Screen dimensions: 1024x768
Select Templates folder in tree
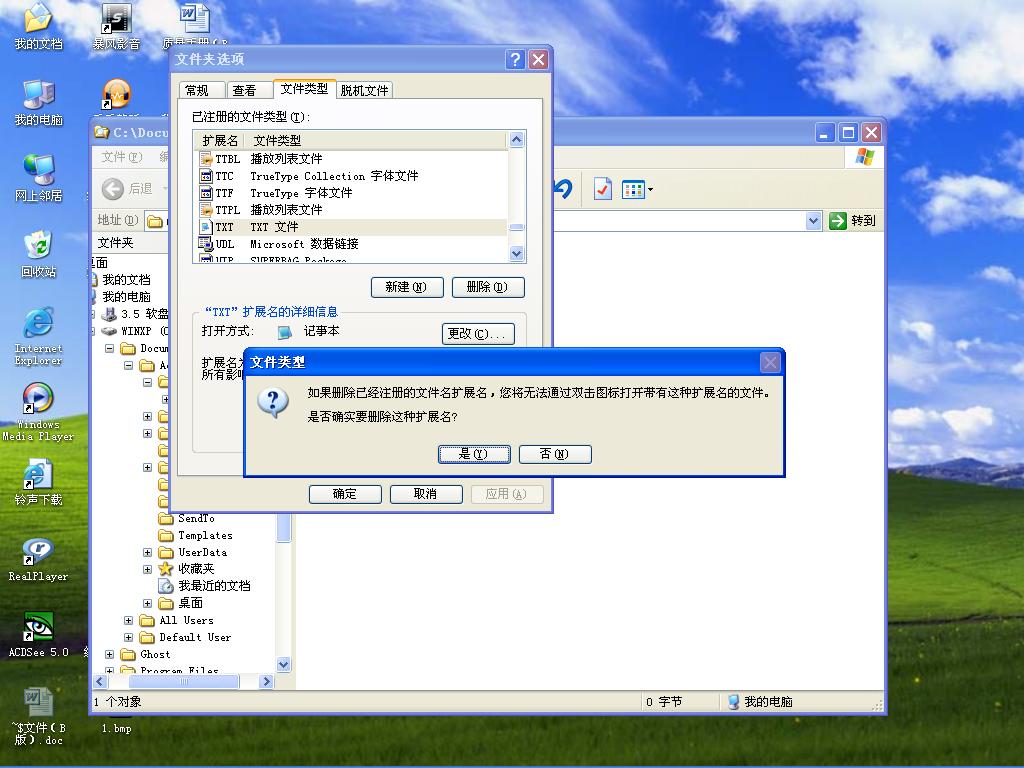pyautogui.click(x=195, y=535)
